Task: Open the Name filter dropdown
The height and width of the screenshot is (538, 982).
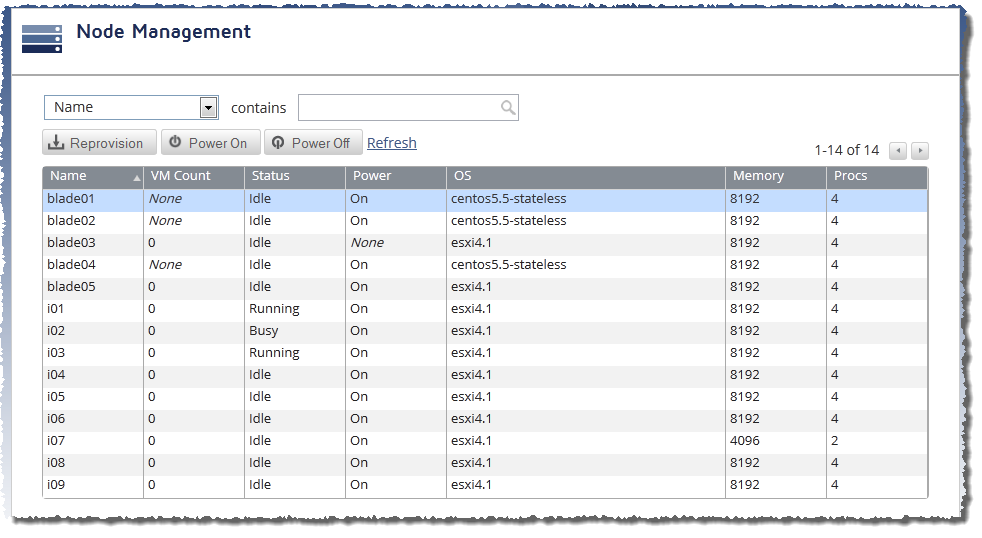Action: 209,108
